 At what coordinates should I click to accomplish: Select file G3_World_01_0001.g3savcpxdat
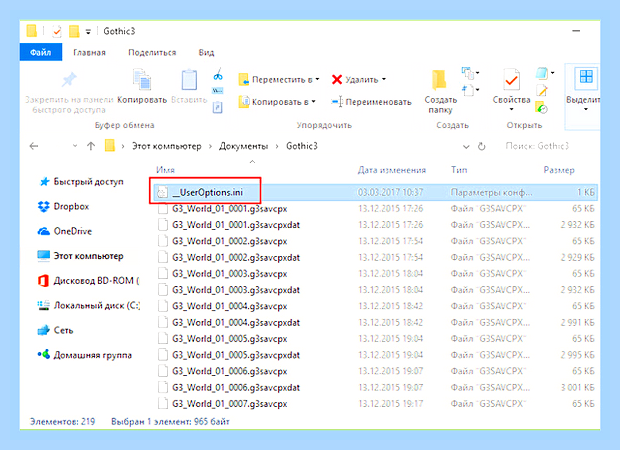point(236,225)
